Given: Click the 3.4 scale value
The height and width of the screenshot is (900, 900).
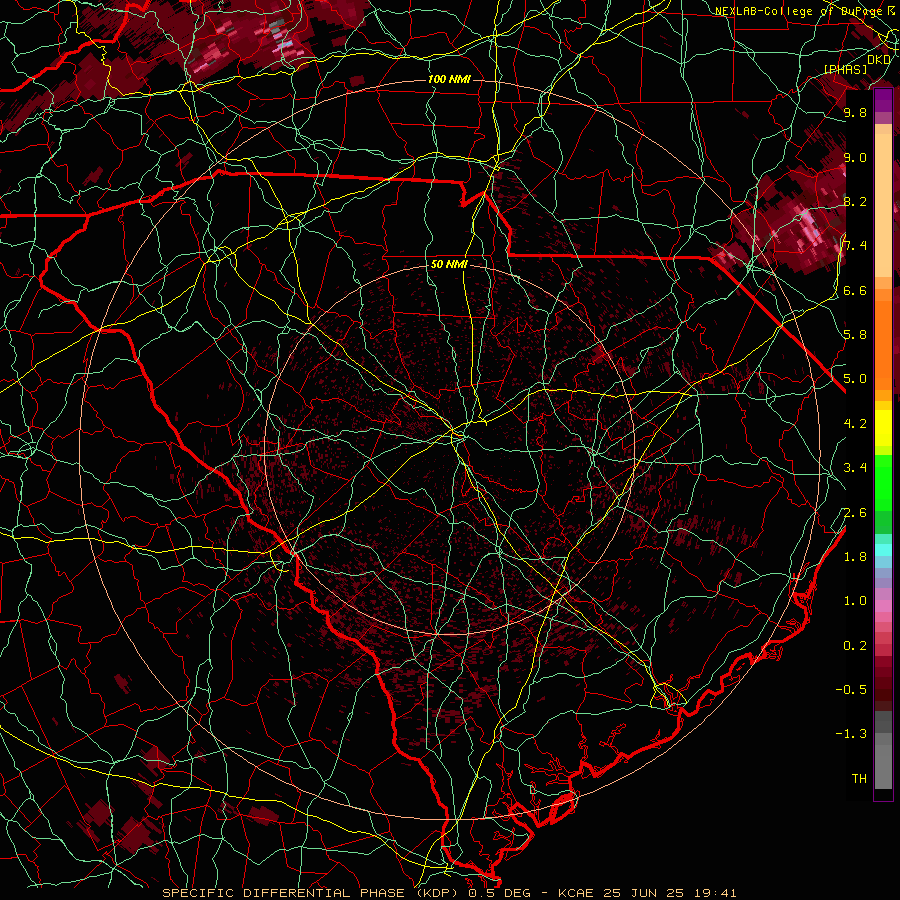Looking at the screenshot, I should pyautogui.click(x=855, y=468).
